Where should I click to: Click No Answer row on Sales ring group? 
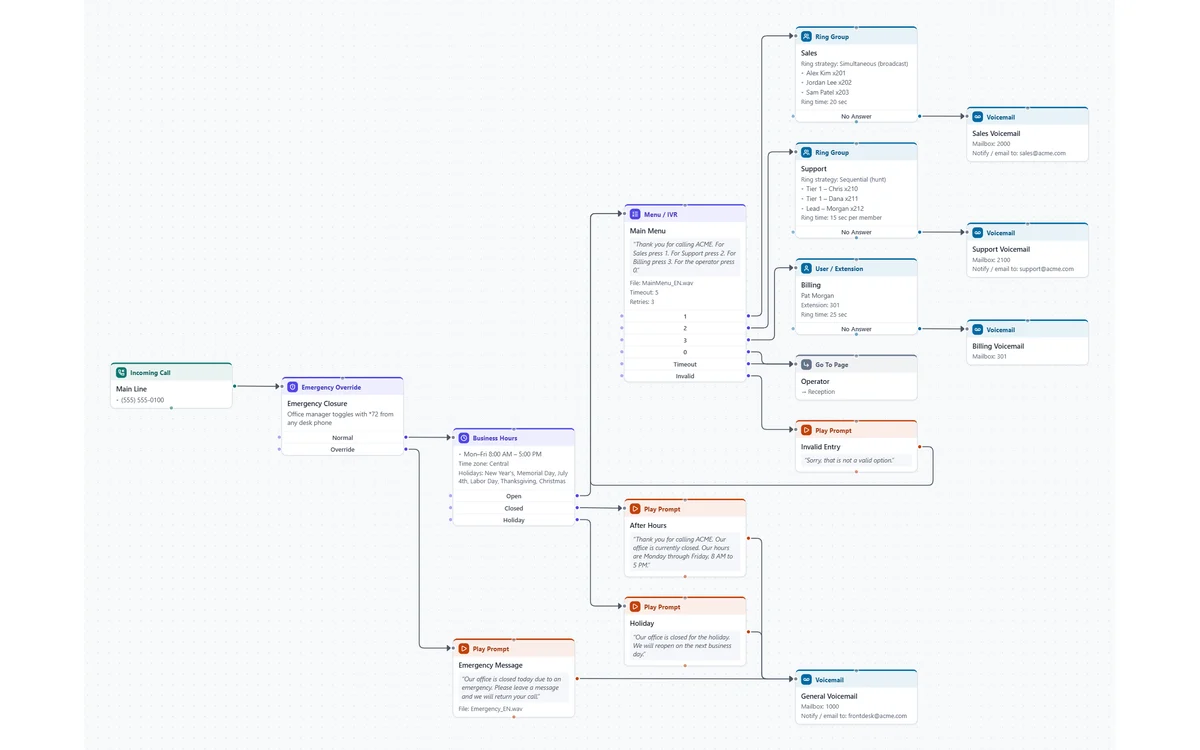pos(856,116)
